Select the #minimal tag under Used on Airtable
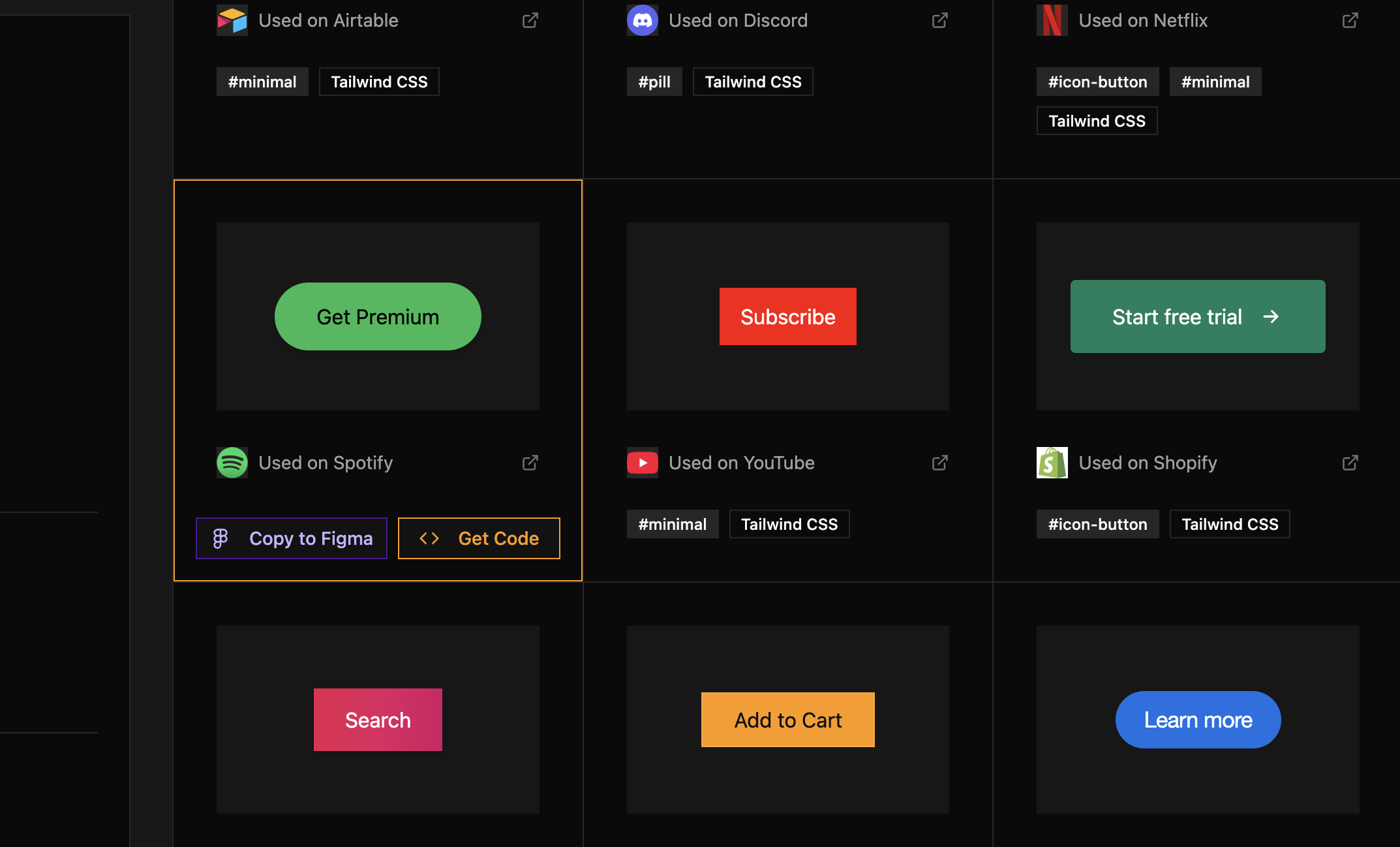Image resolution: width=1400 pixels, height=847 pixels. pyautogui.click(x=262, y=81)
